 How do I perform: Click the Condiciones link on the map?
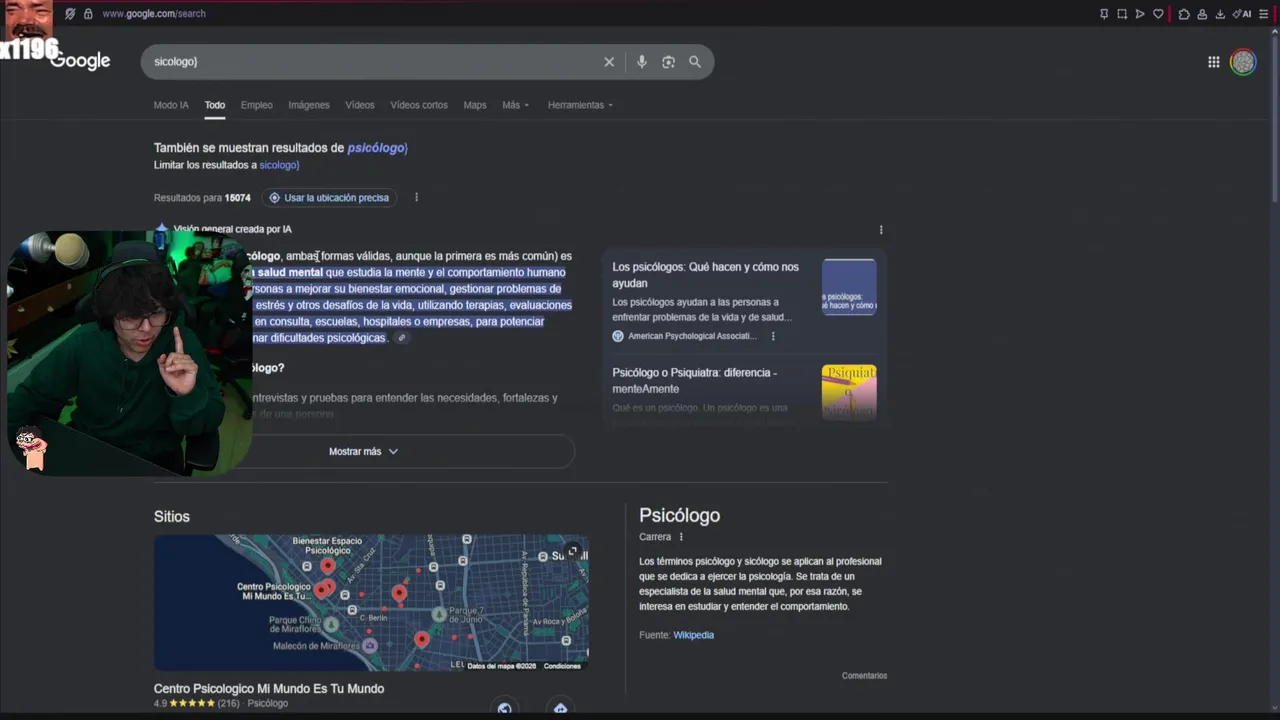562,666
